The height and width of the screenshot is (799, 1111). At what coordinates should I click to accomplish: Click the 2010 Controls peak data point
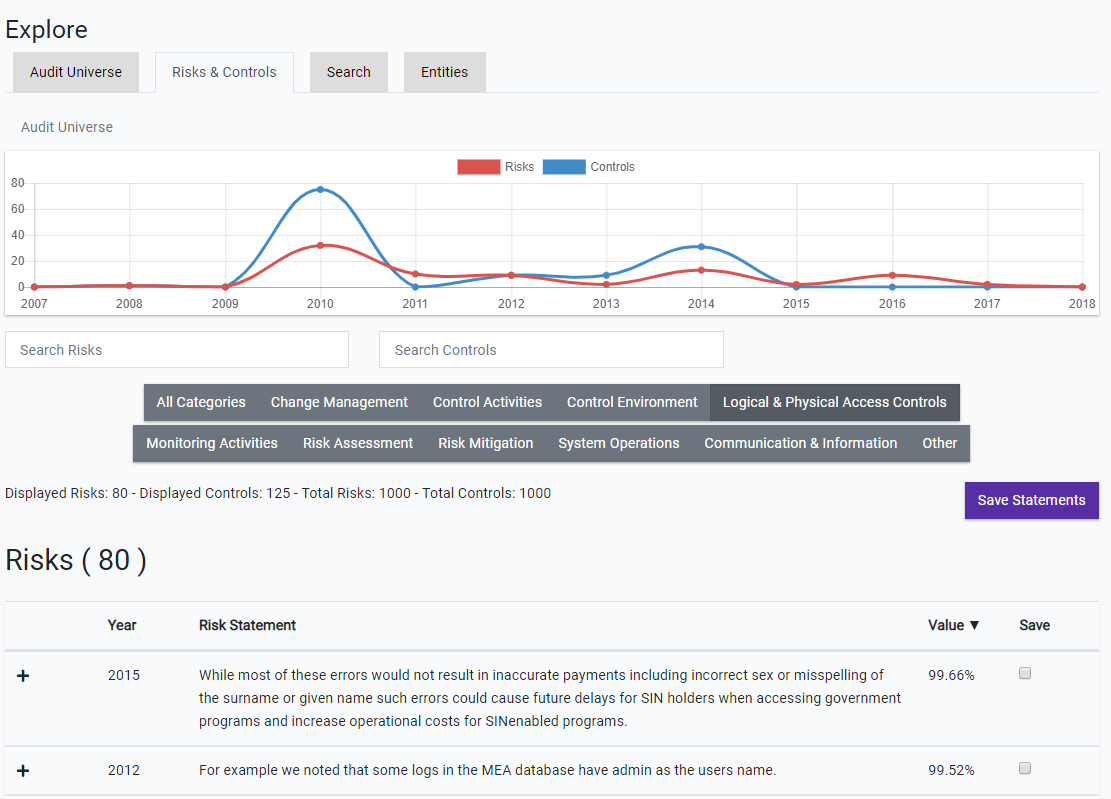coord(320,189)
